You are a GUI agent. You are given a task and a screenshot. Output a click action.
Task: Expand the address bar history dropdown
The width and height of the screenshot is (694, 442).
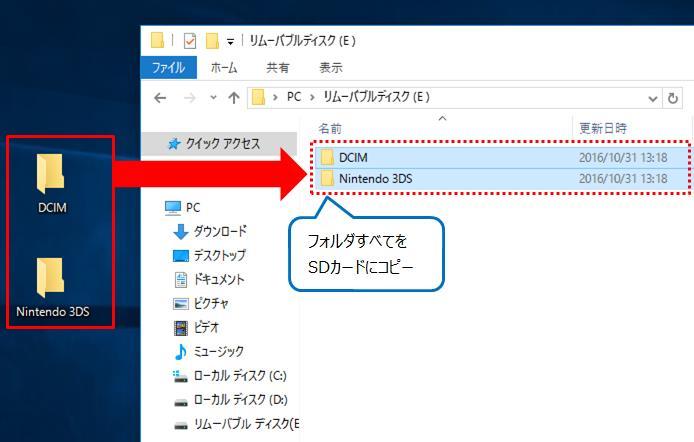653,97
